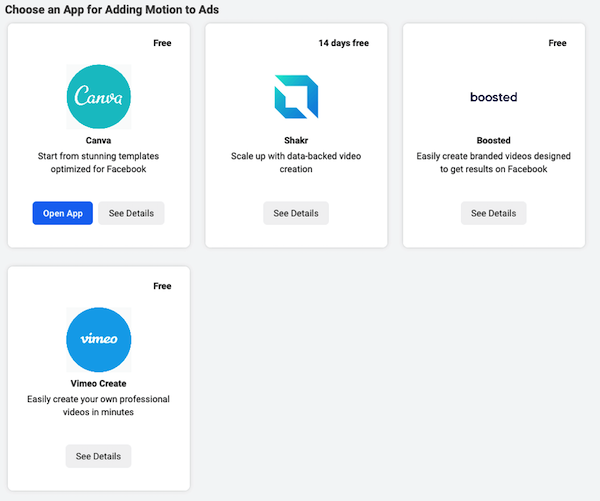See details for Vimeo Create

tap(98, 456)
